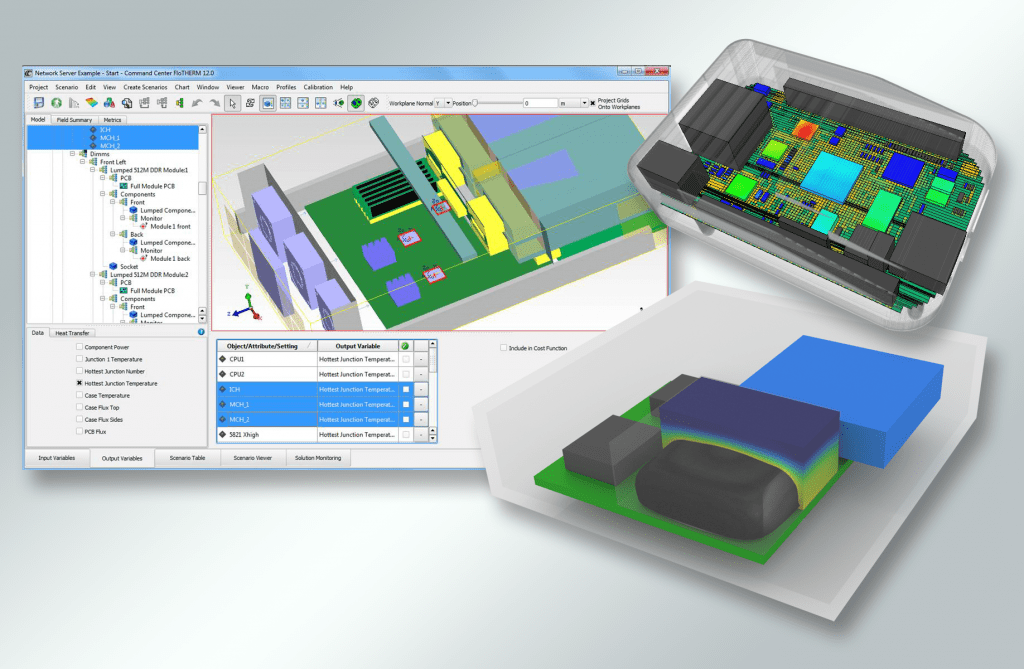Uncheck Hottest Junction Temperature checkbox
This screenshot has width=1024, height=669.
point(80,383)
